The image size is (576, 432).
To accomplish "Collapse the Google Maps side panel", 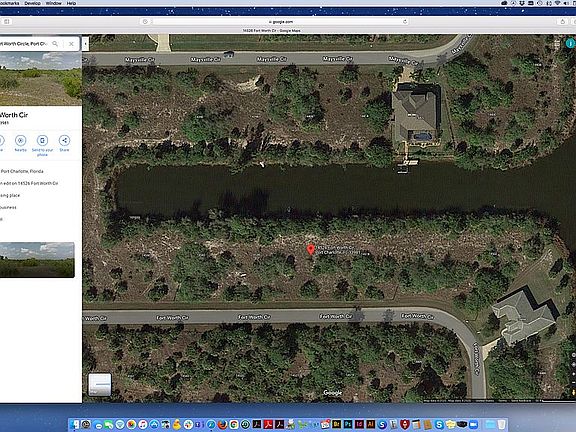I will pos(85,44).
